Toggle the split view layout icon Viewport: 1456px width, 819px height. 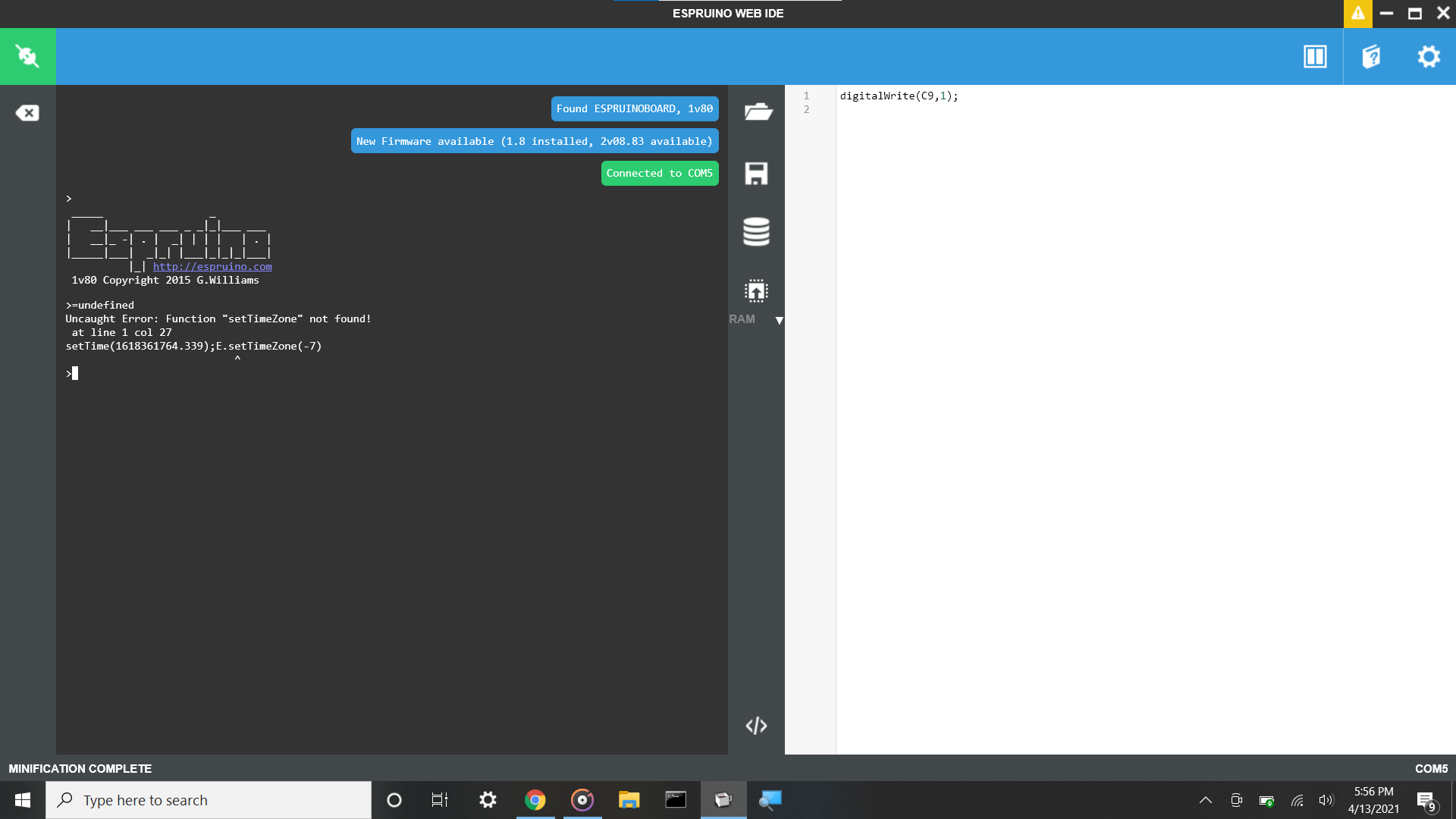coord(1315,56)
